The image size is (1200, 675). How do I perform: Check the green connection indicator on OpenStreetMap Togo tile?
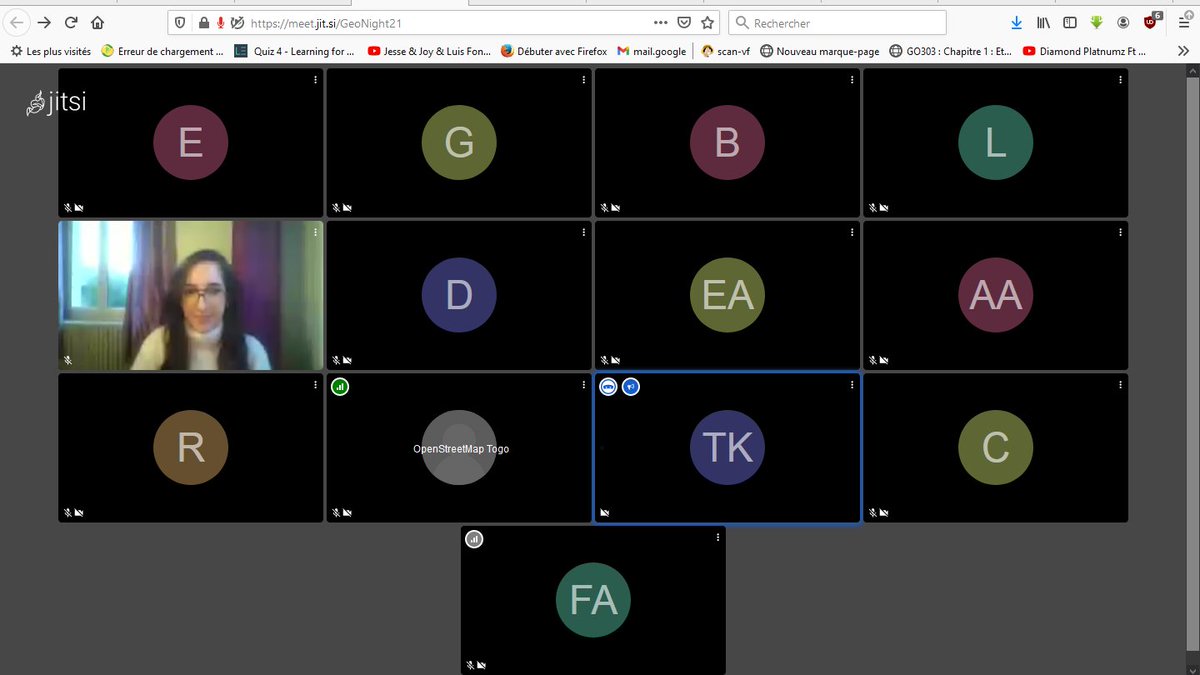coord(340,386)
